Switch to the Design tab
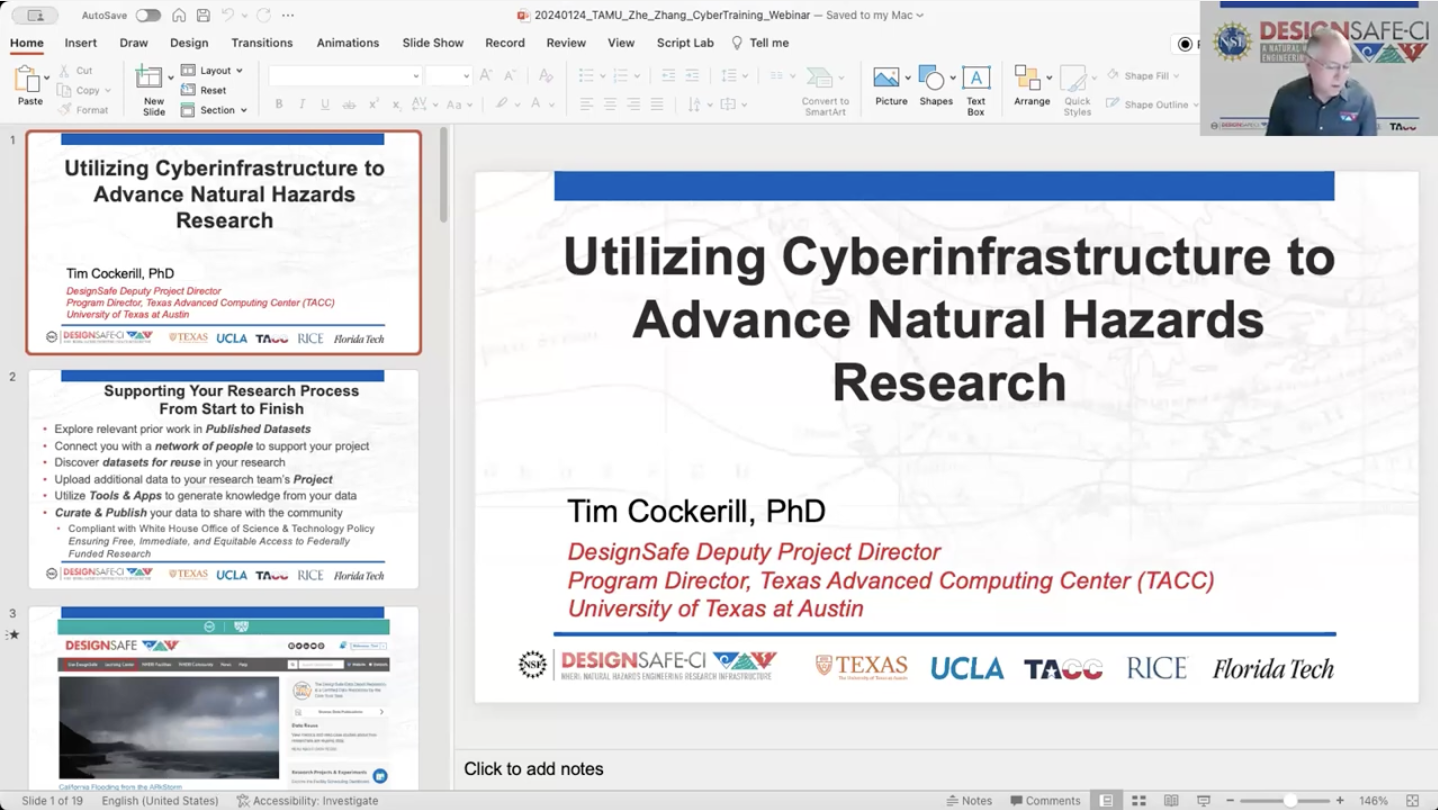This screenshot has width=1438, height=810. click(x=189, y=43)
